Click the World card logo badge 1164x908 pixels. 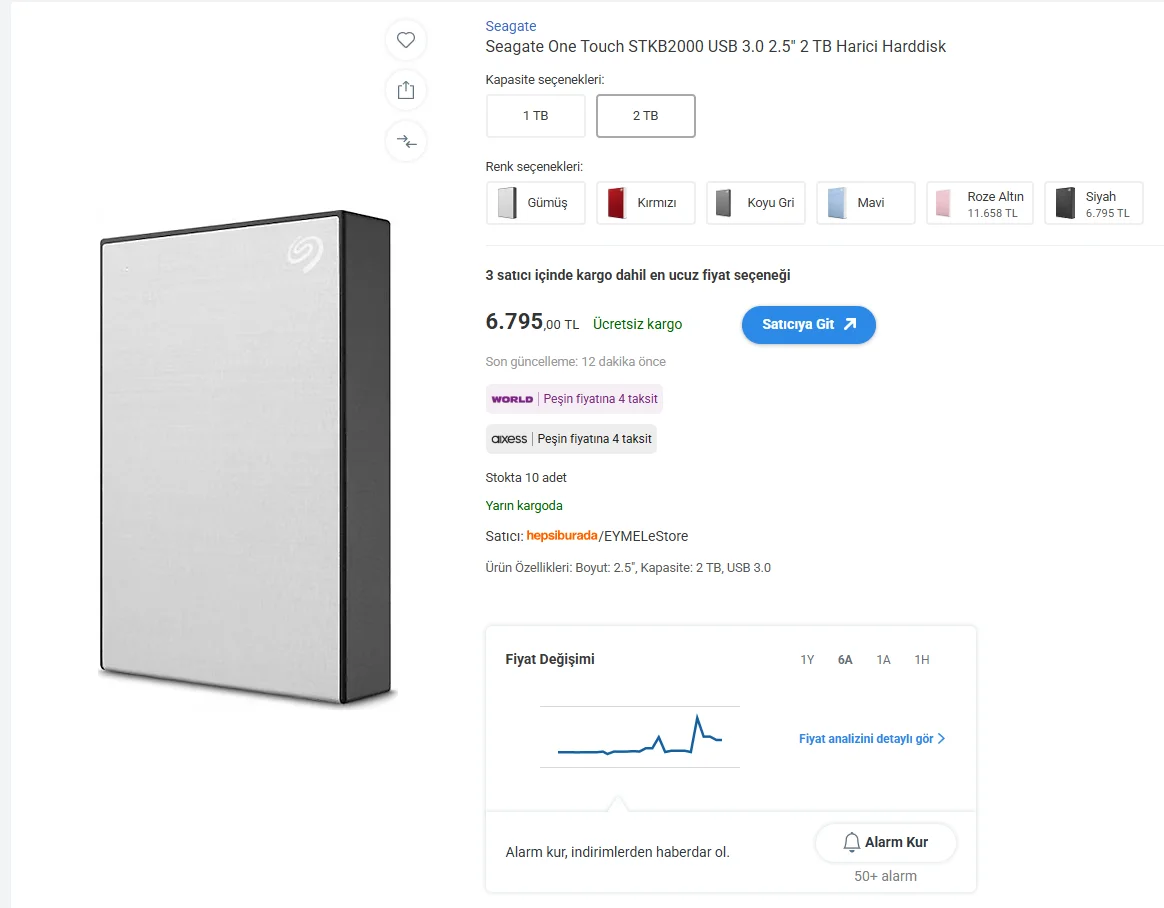[x=512, y=399]
